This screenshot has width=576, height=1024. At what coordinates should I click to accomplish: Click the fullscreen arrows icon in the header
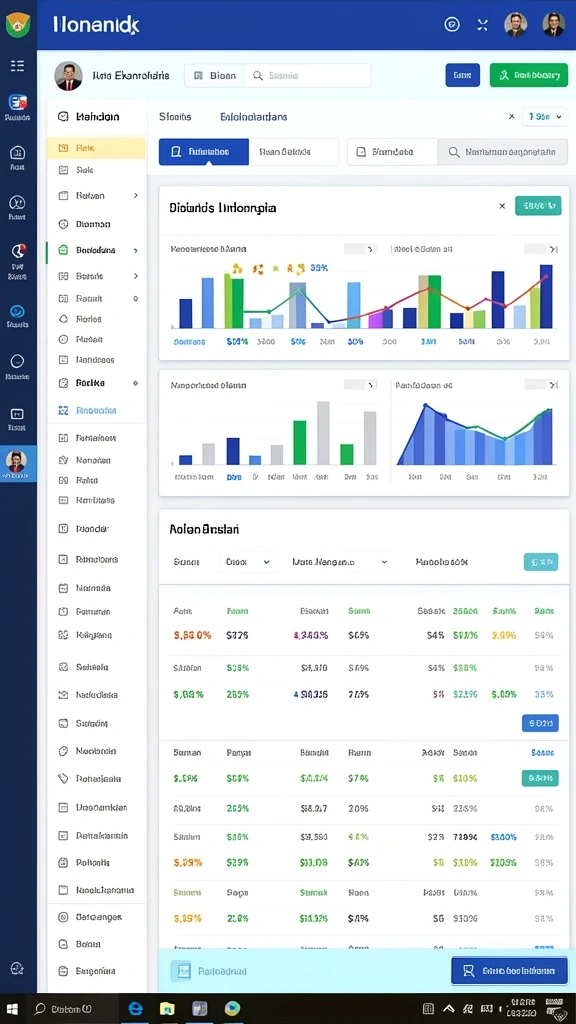[x=483, y=25]
